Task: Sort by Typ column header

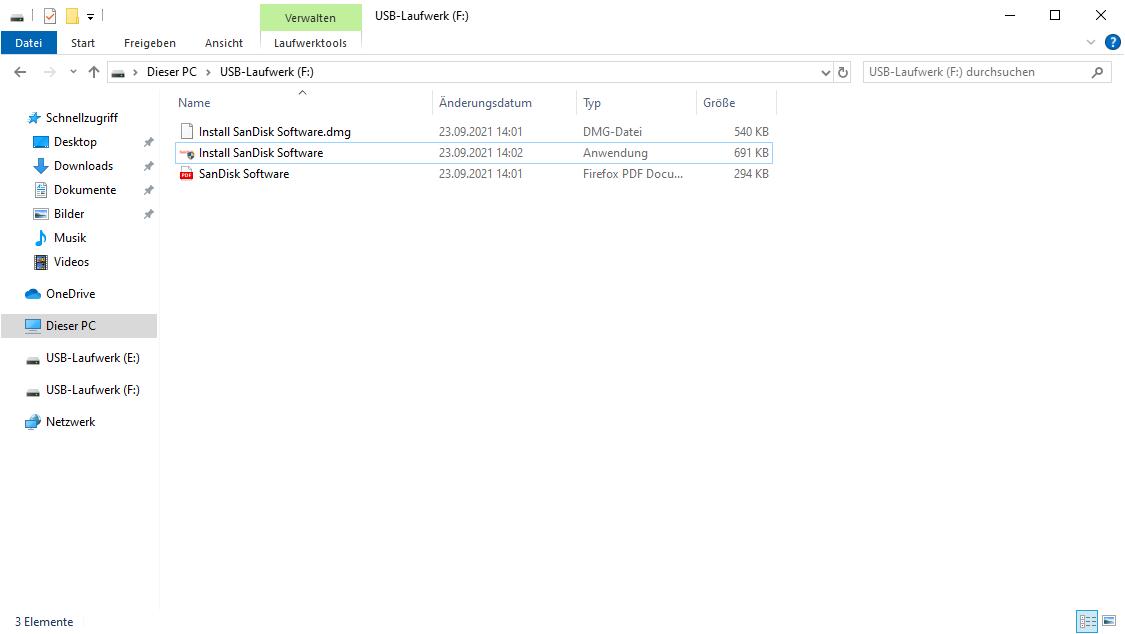Action: tap(636, 103)
